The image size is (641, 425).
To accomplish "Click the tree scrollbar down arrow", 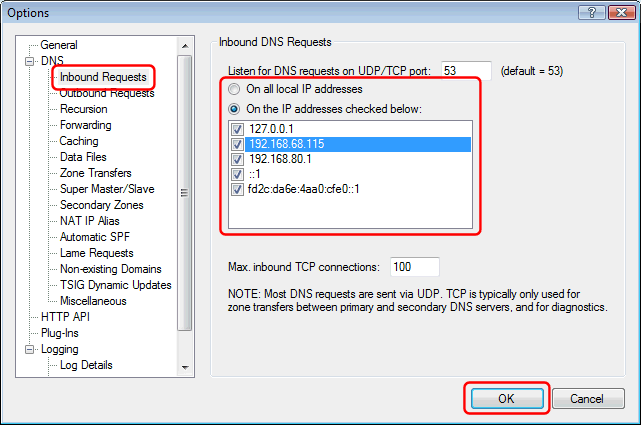I will [x=183, y=368].
